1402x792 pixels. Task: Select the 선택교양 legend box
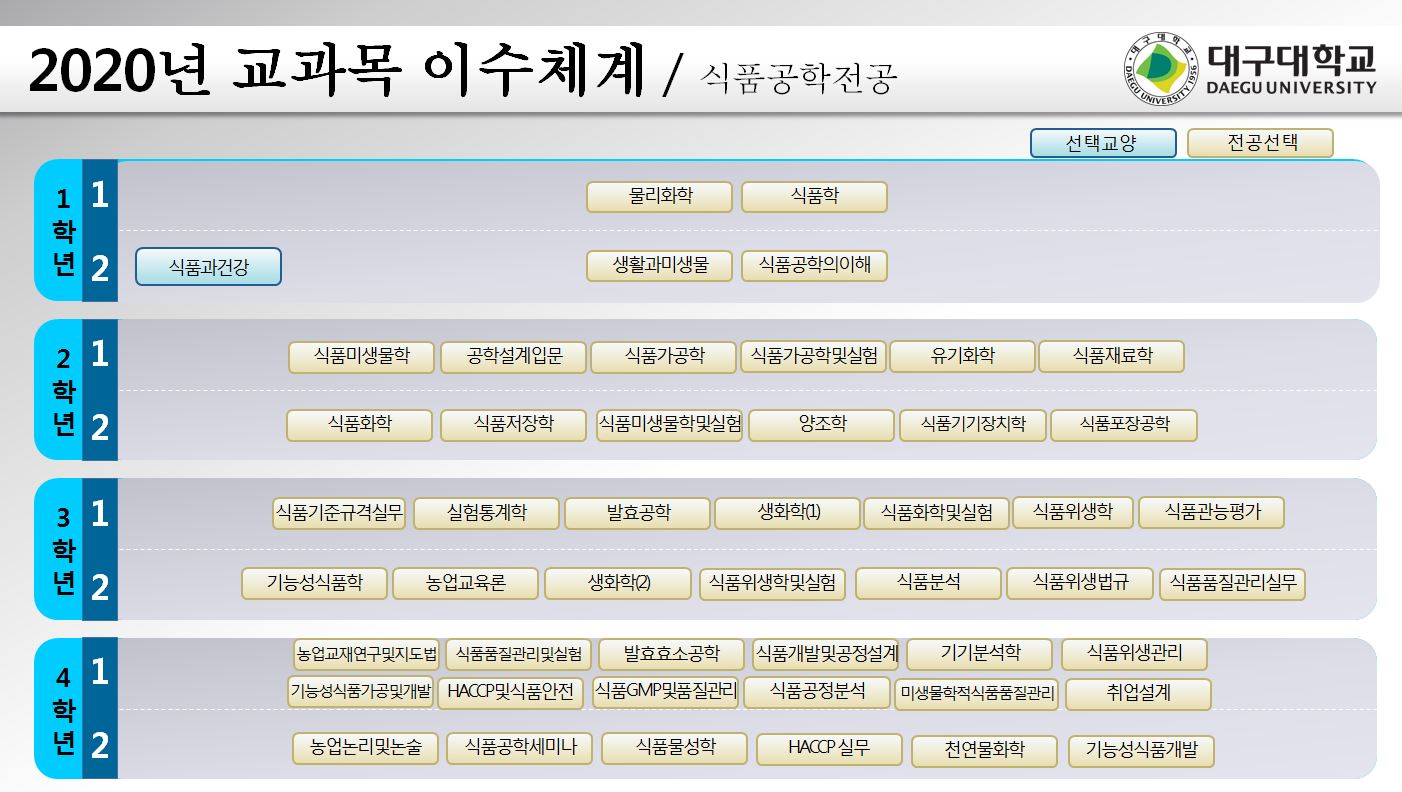(x=1103, y=143)
